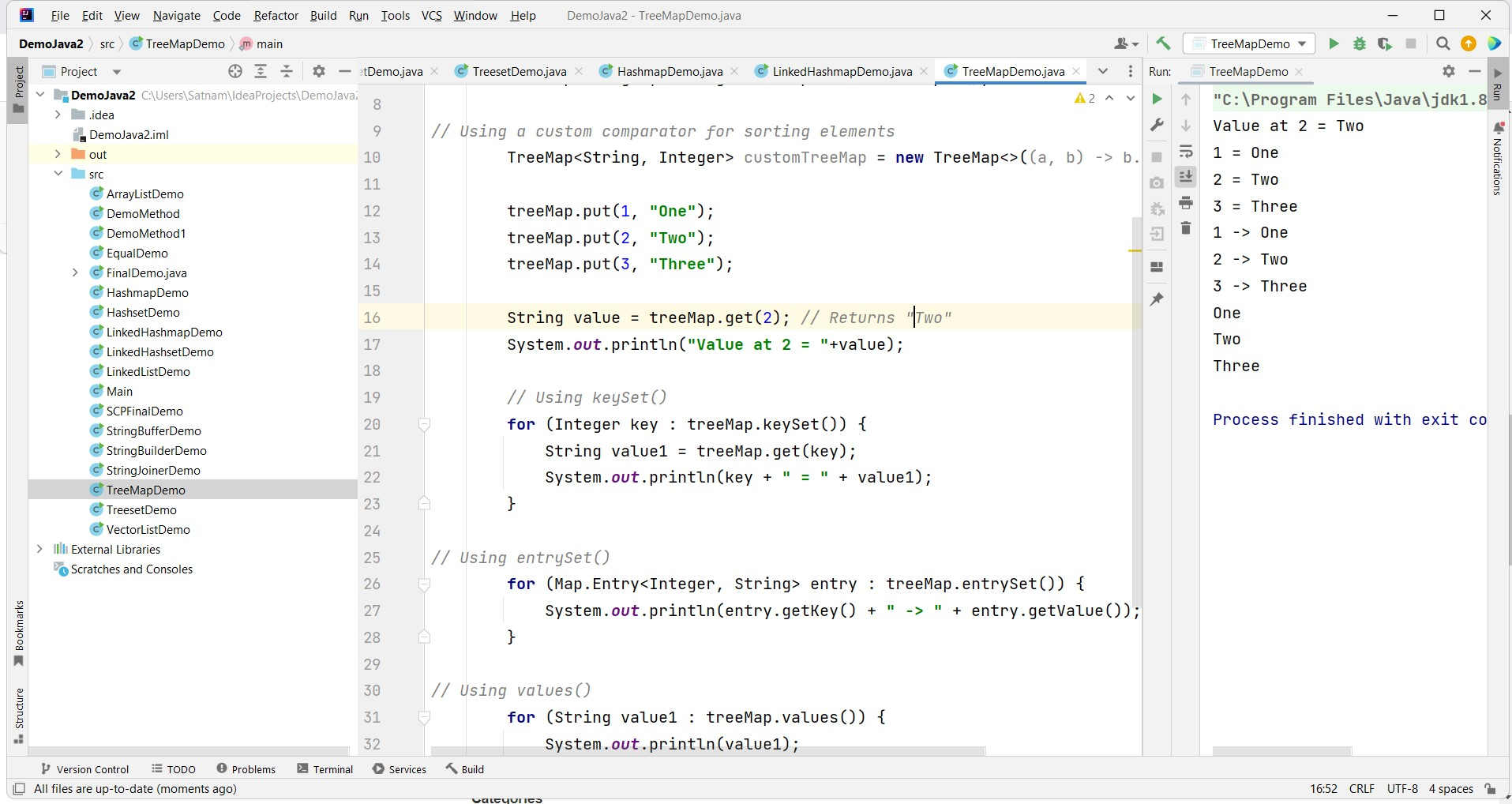Toggle scroll to end of console
Viewport: 1512px width, 804px height.
coord(1186,177)
